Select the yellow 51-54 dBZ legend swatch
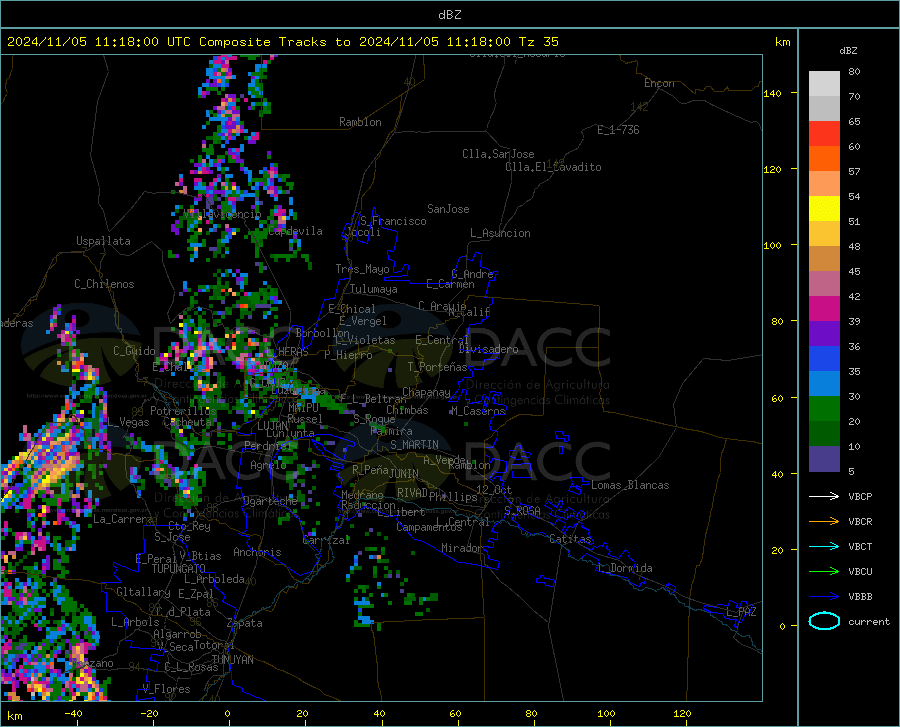The height and width of the screenshot is (727, 900). click(x=824, y=209)
